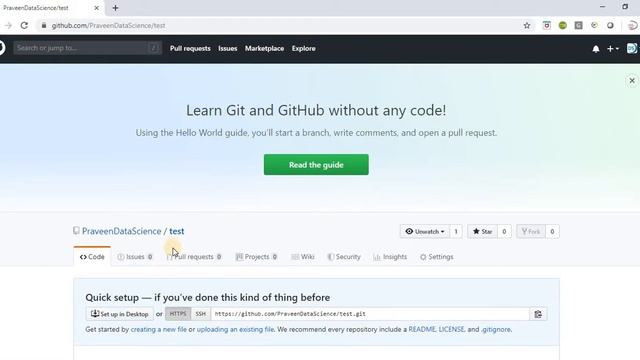Viewport: 640px width, 360px height.
Task: Open the plus create-new dropdown
Action: [612, 49]
